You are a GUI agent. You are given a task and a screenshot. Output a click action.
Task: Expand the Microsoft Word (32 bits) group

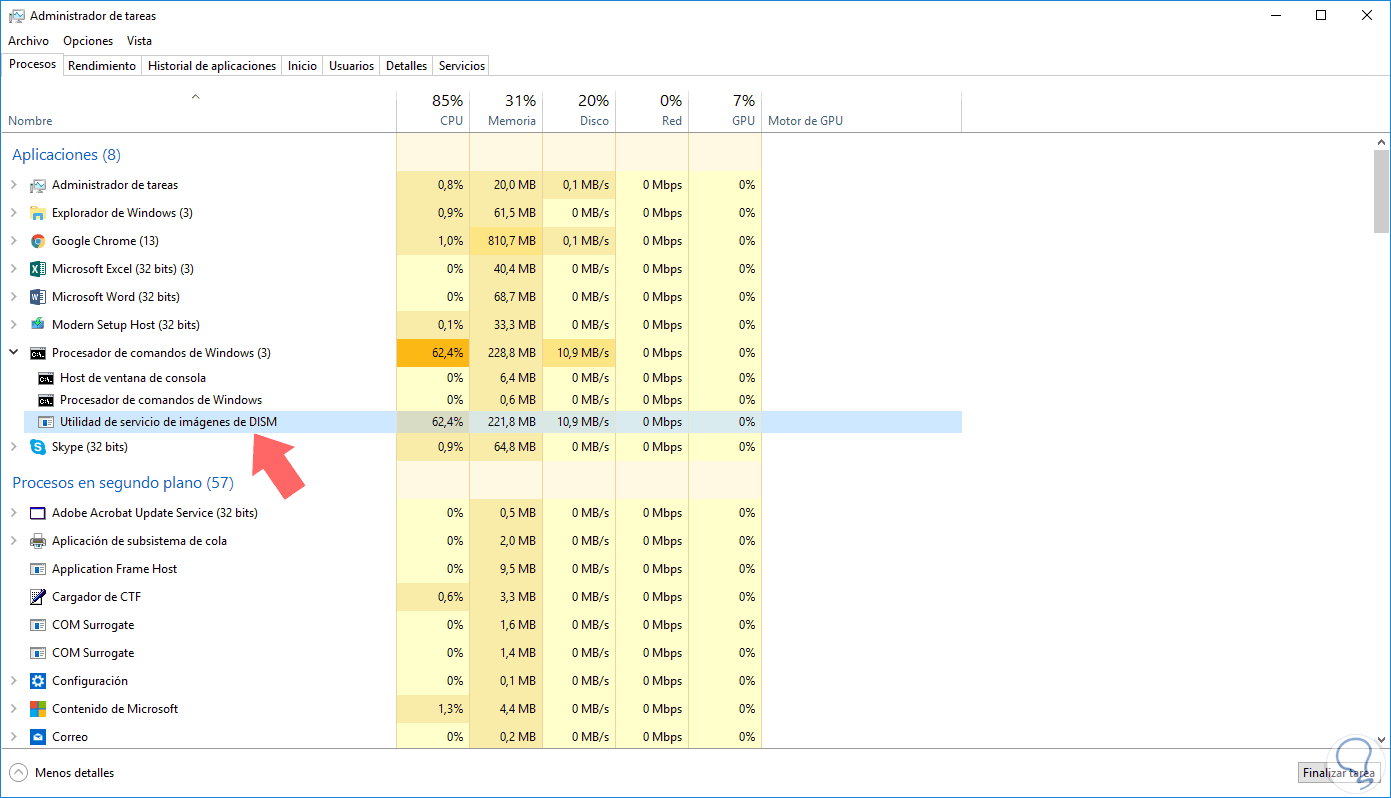point(14,297)
